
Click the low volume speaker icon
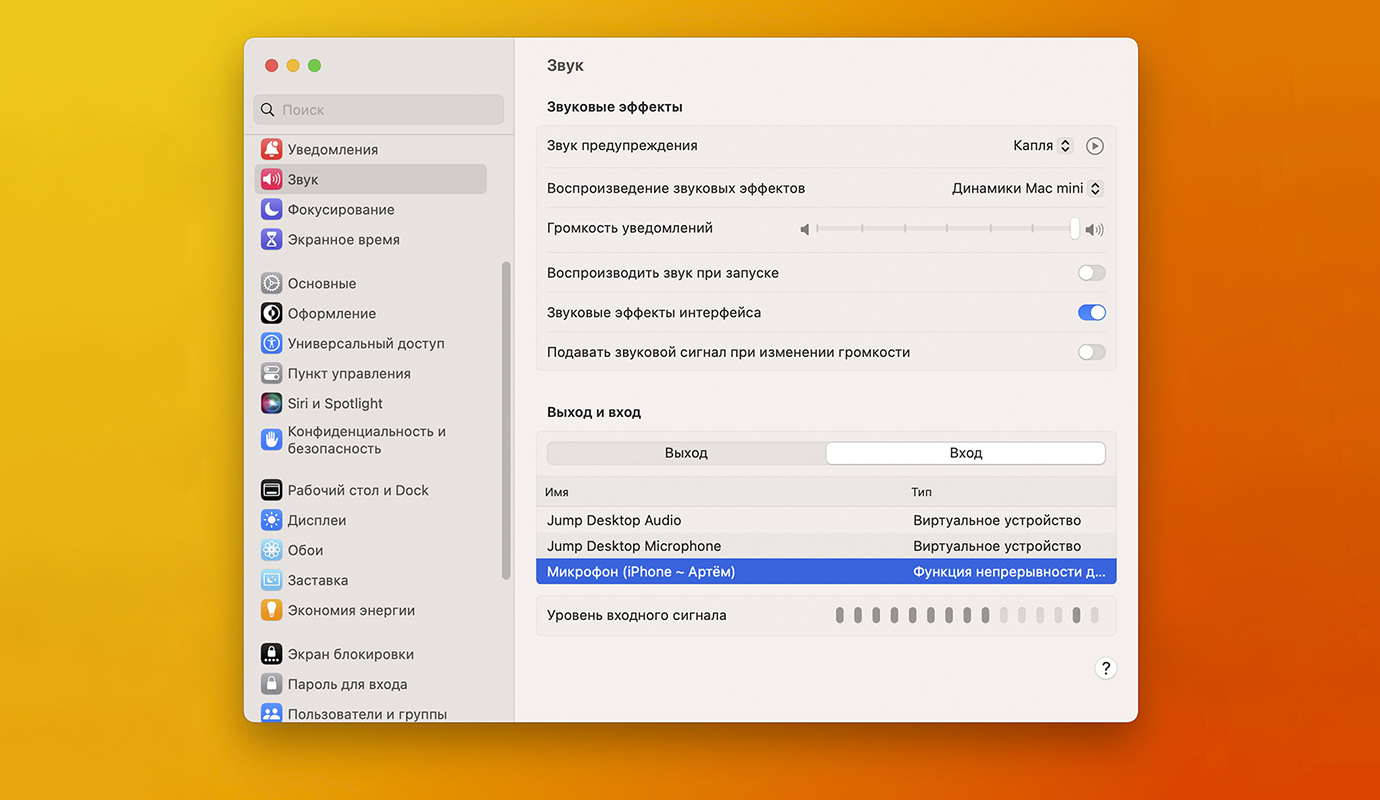pyautogui.click(x=805, y=229)
